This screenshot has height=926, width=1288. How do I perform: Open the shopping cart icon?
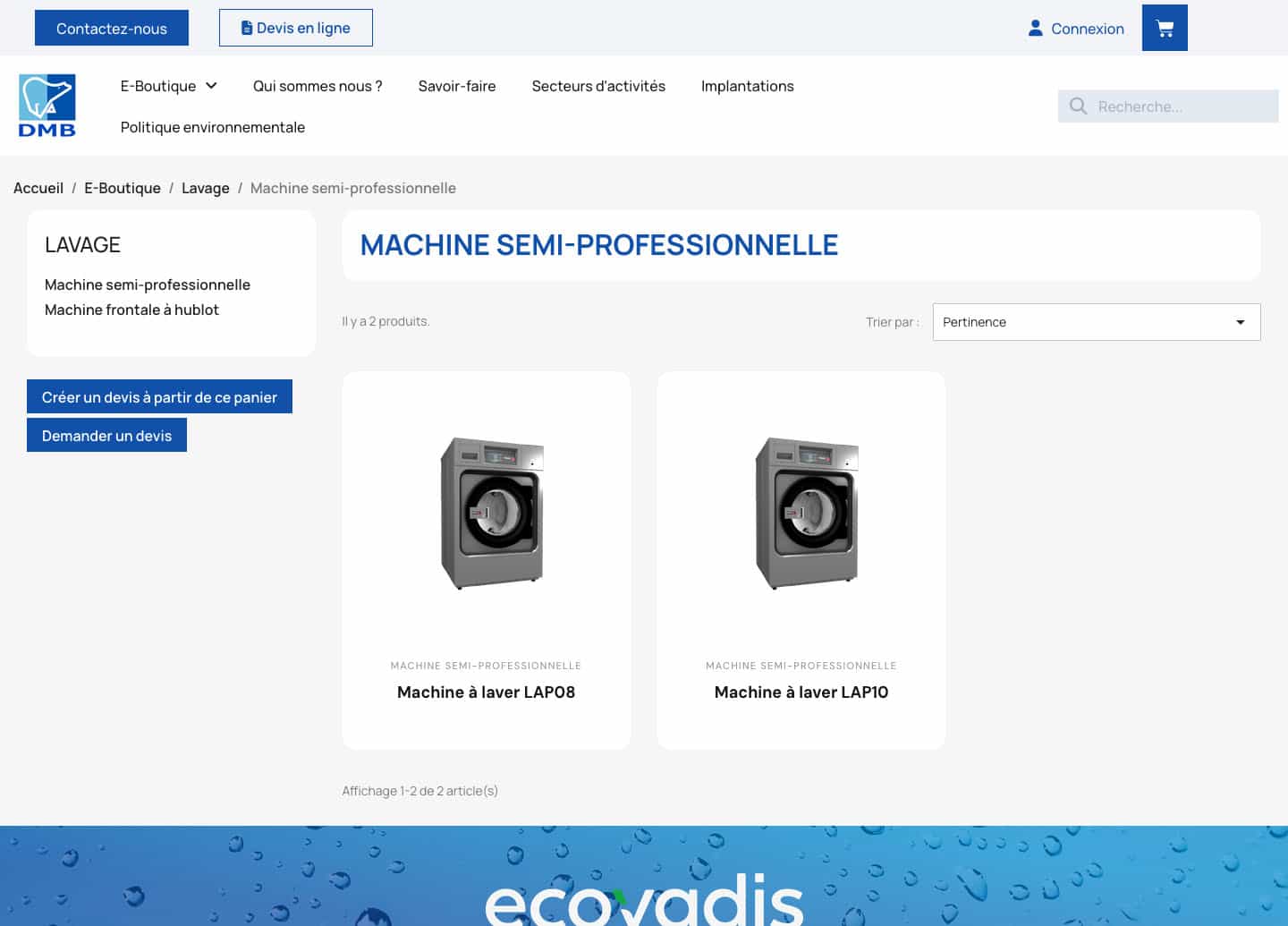[x=1165, y=28]
